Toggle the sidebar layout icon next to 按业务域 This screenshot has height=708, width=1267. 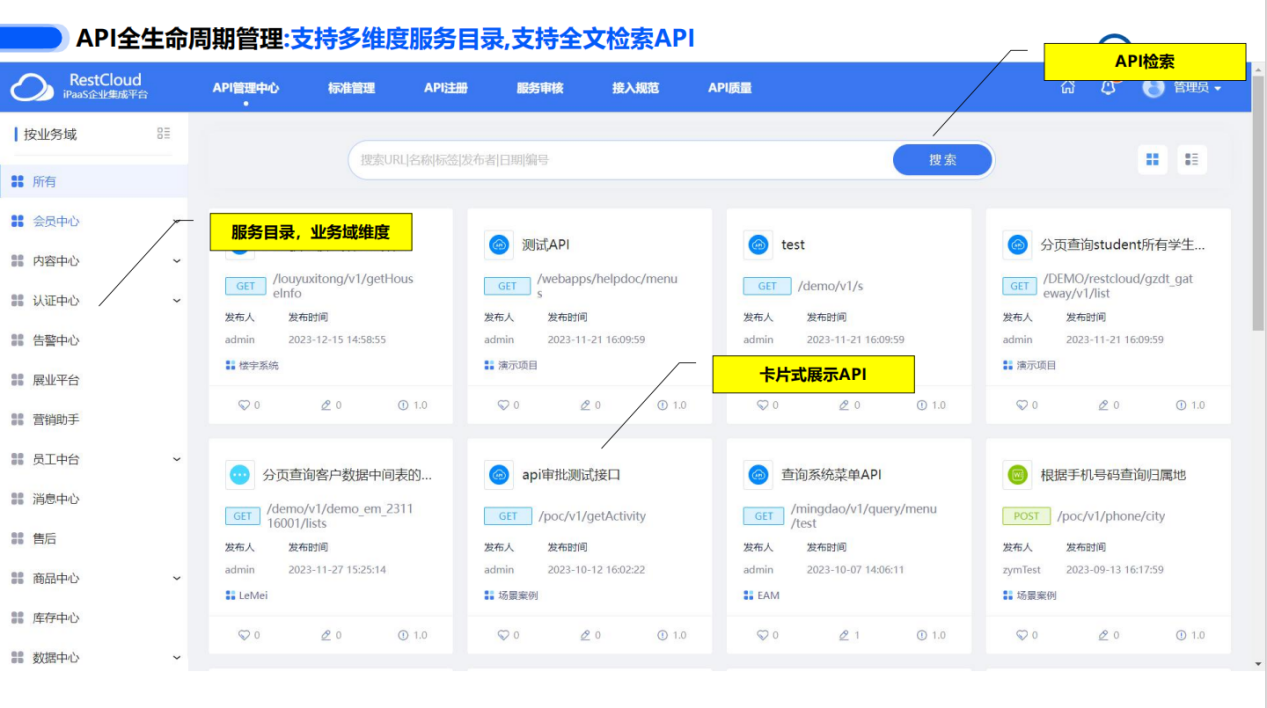coord(164,133)
